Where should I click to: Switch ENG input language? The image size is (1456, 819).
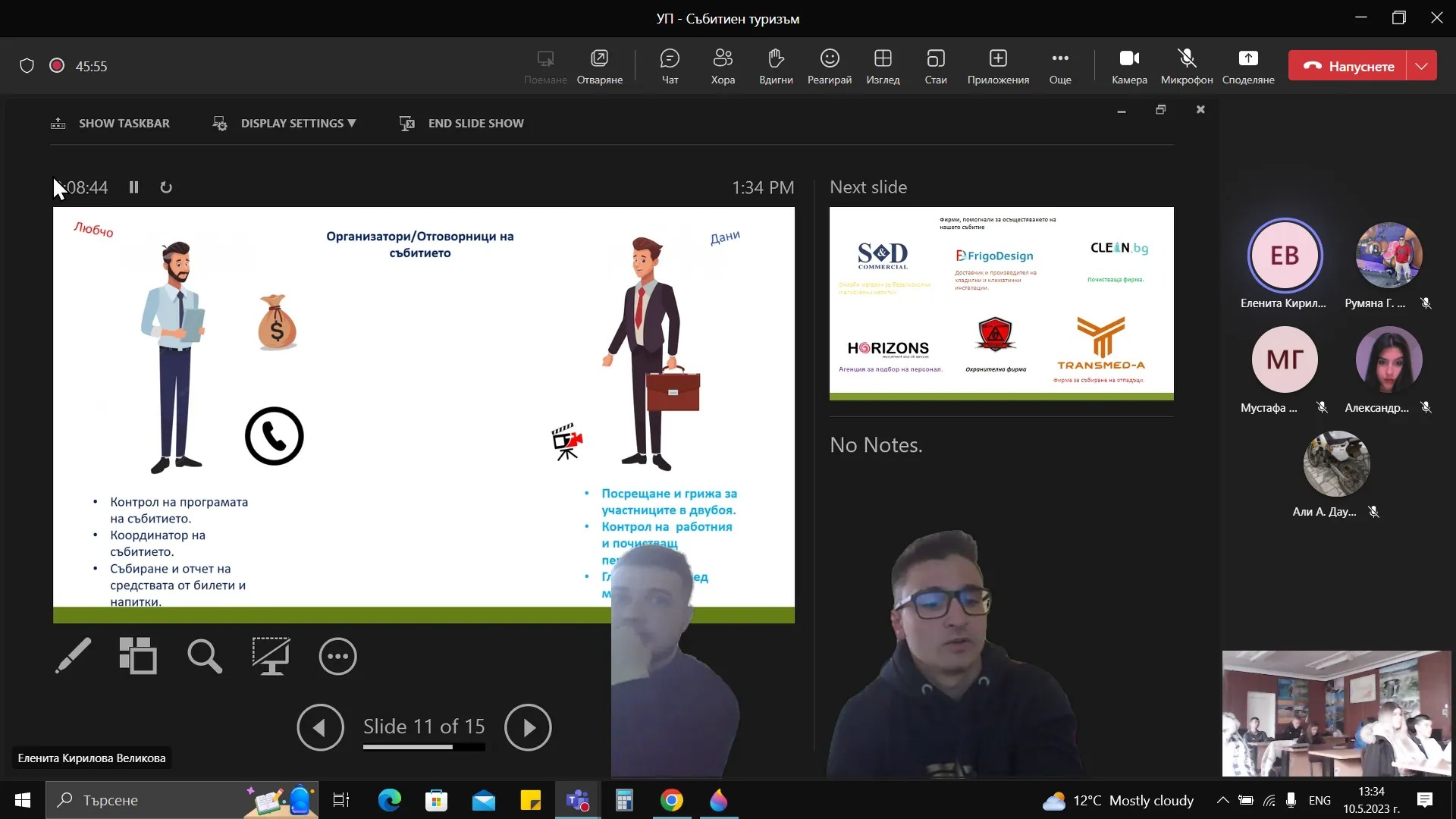(1319, 800)
